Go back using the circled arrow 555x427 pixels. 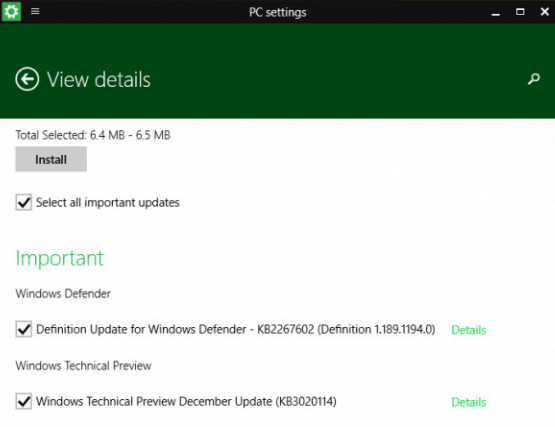tap(27, 79)
